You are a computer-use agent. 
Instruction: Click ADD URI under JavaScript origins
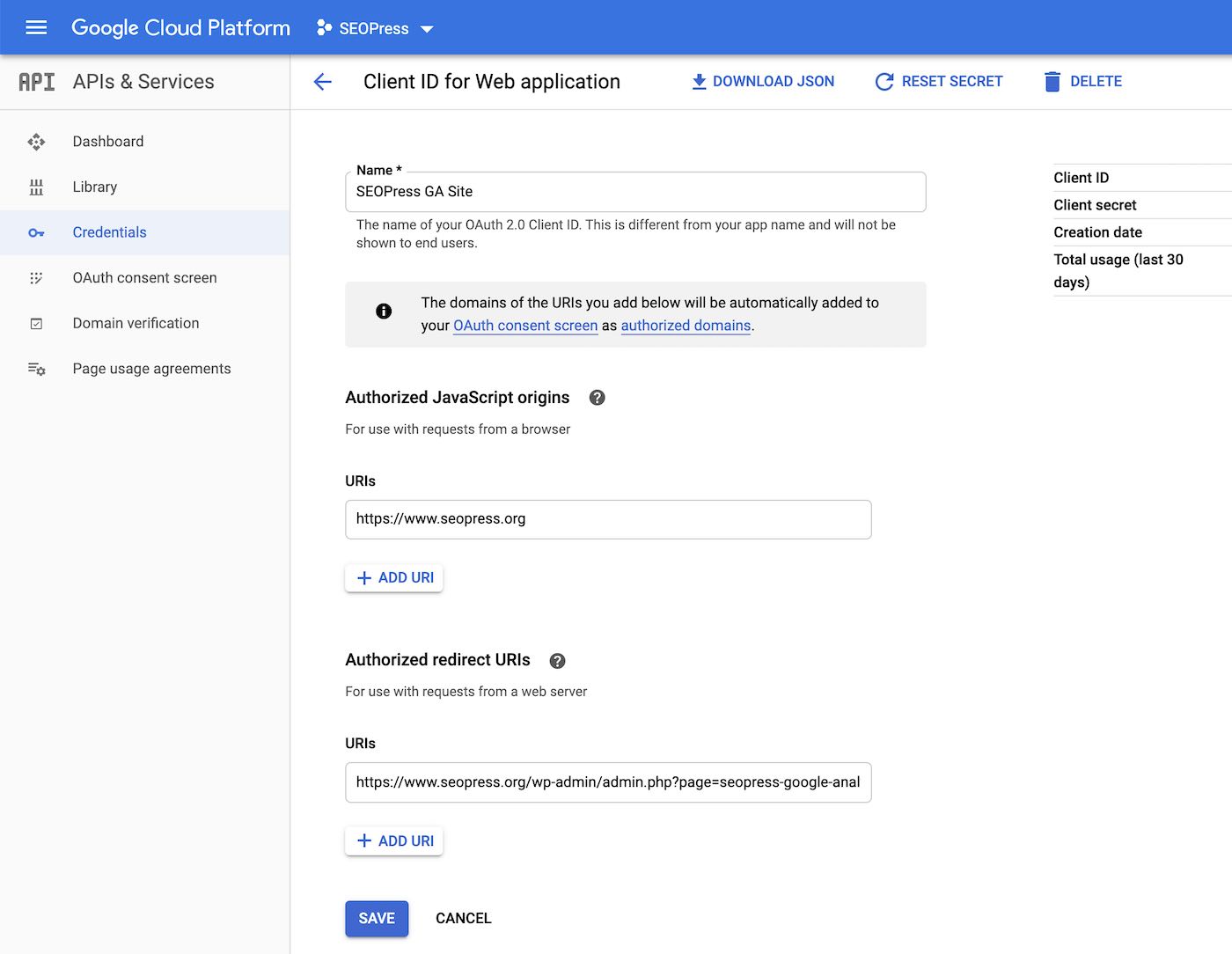[394, 578]
